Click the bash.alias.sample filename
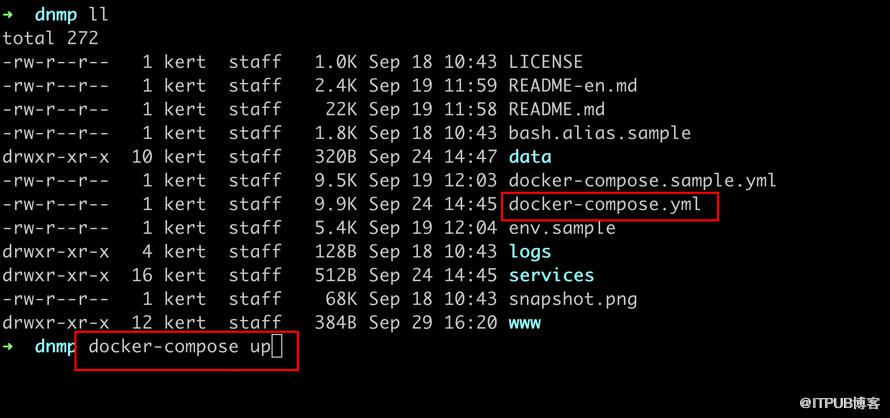 (600, 133)
